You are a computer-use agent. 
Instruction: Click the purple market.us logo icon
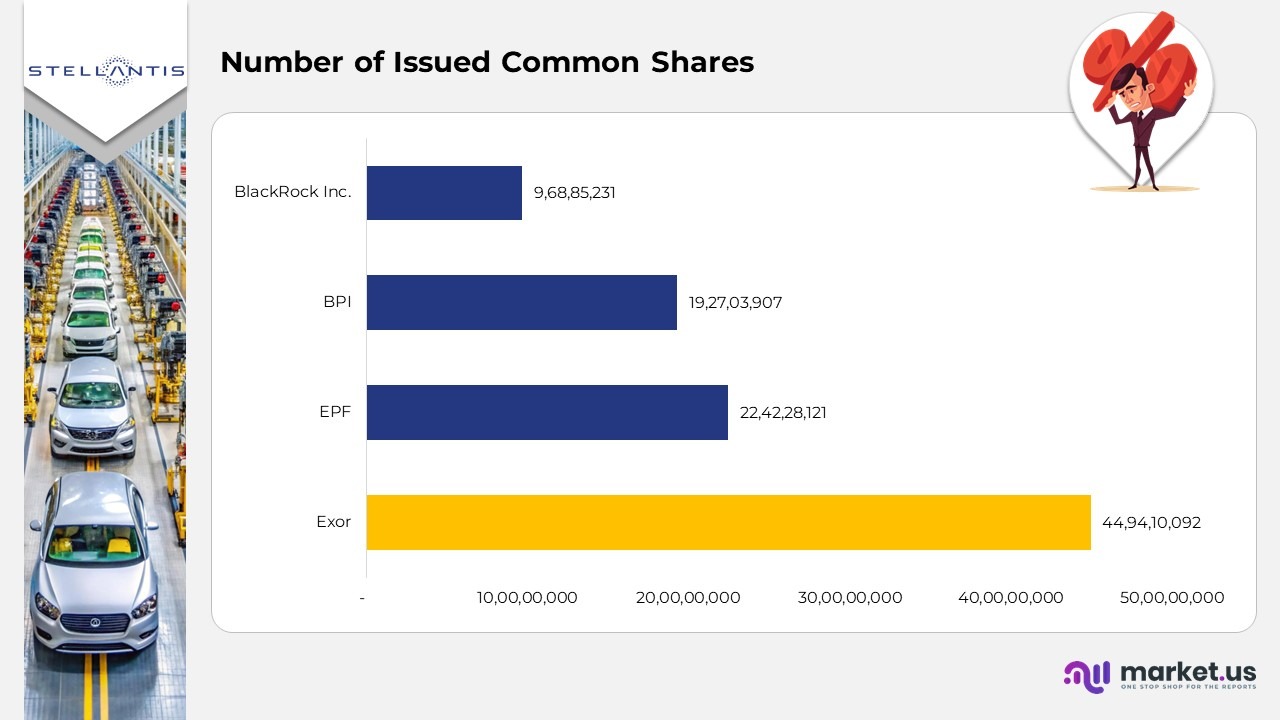[1087, 676]
